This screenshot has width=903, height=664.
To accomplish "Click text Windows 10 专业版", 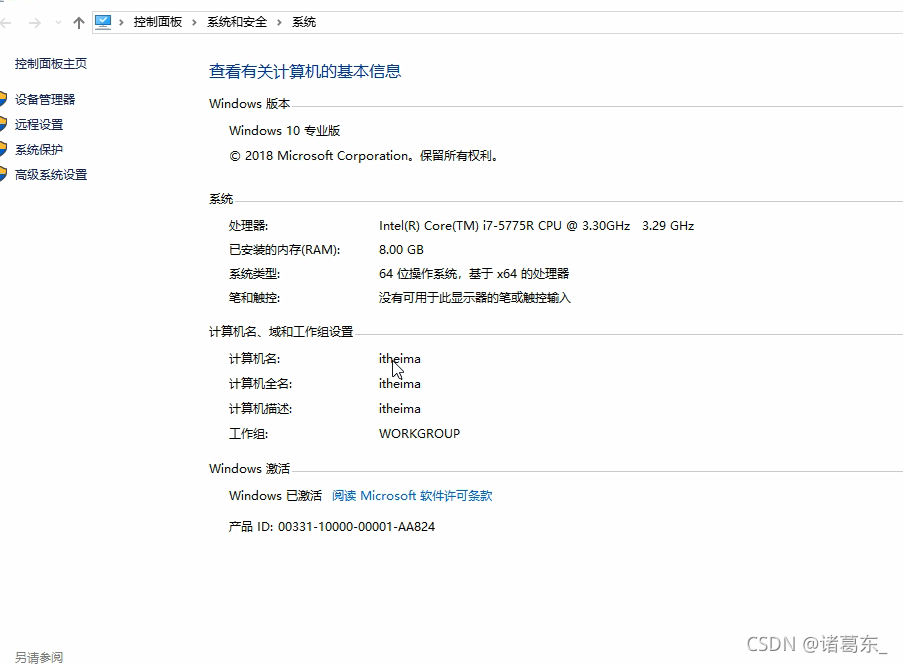I will [x=284, y=131].
